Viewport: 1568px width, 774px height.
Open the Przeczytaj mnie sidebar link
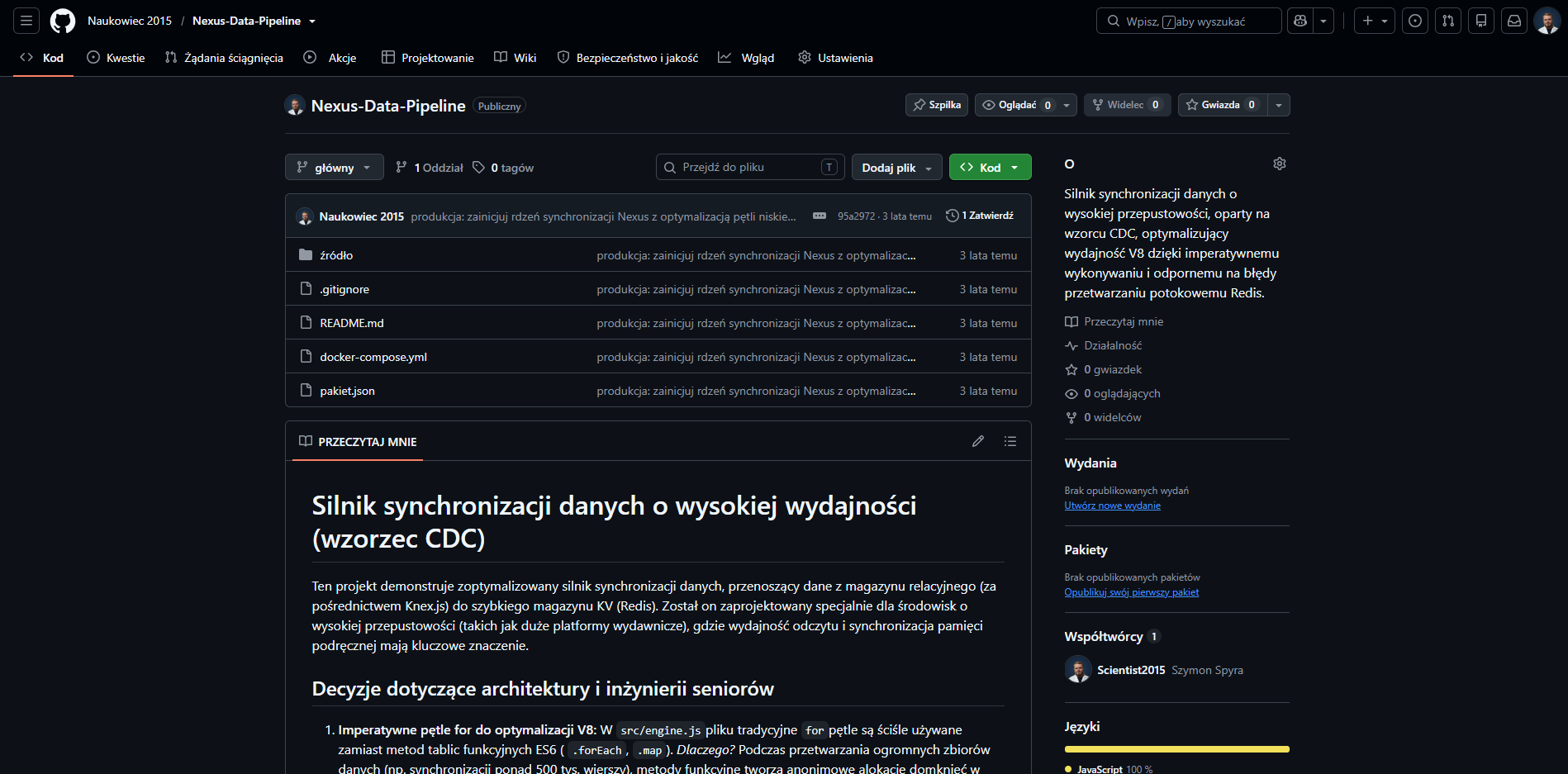click(1114, 321)
